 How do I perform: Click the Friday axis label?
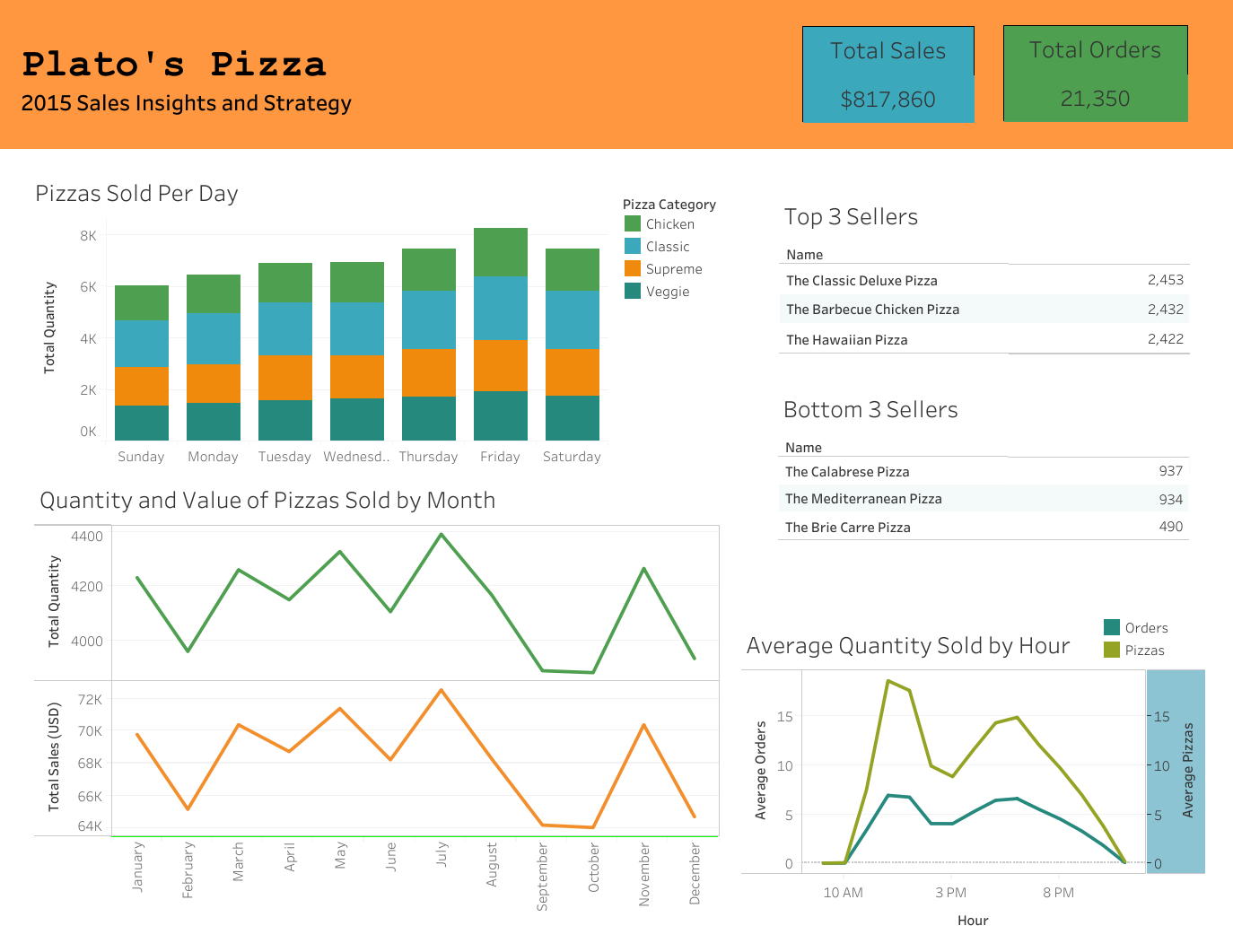coord(500,457)
